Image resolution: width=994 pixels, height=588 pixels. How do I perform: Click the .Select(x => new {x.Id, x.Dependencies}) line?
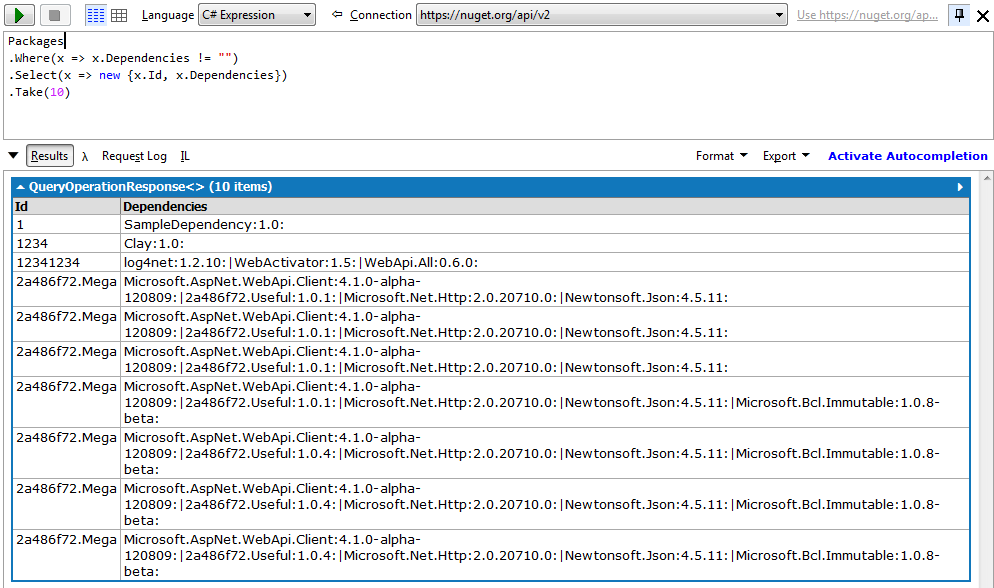tap(148, 75)
